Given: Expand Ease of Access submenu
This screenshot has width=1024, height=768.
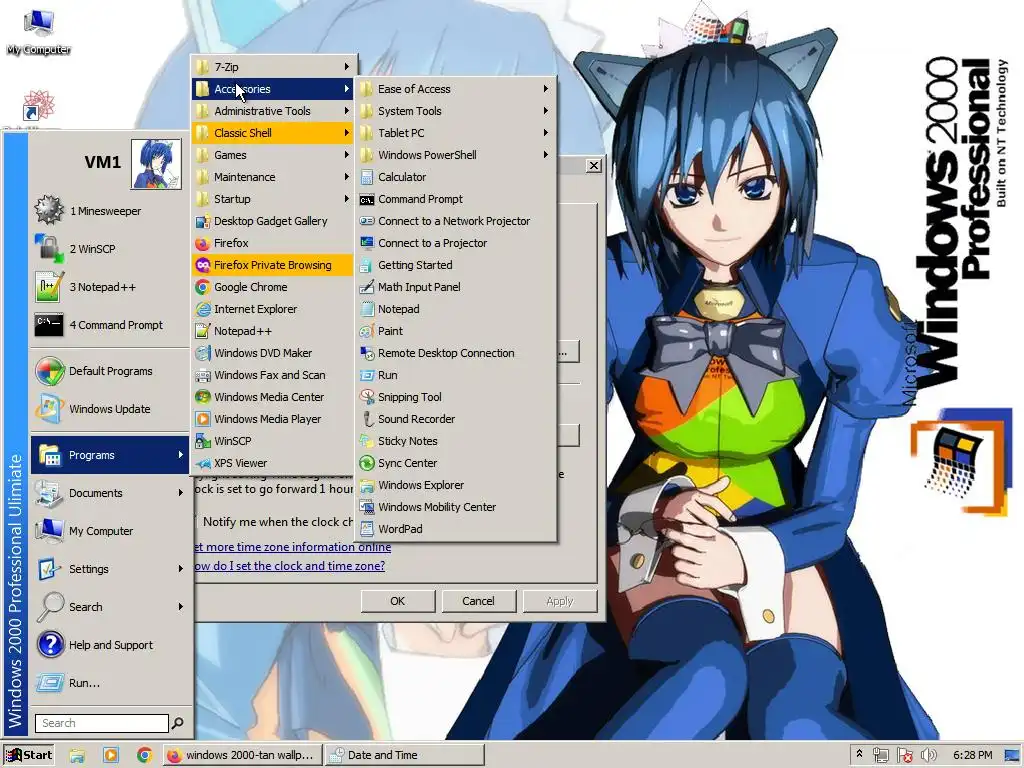Looking at the screenshot, I should (455, 89).
